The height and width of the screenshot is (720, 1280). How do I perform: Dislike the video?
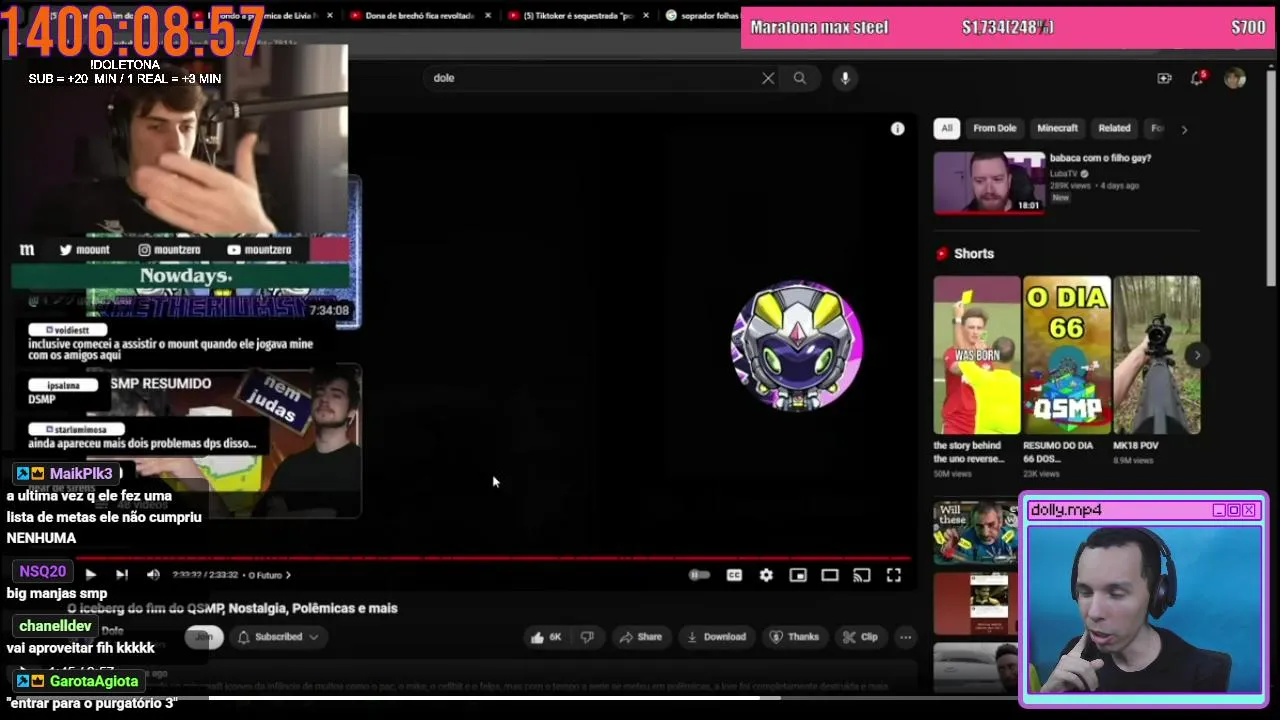[x=587, y=637]
